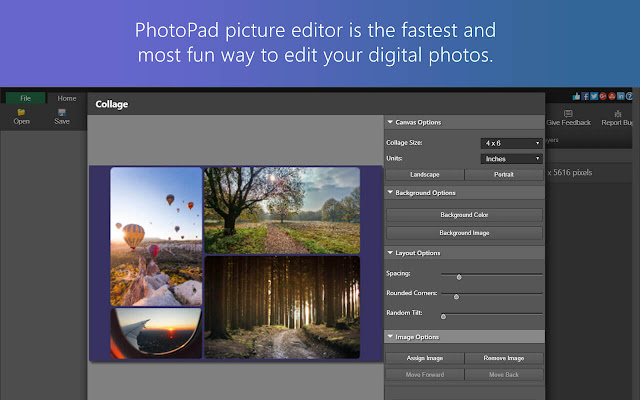Click the Spacing slider handle
The image size is (640, 400).
pos(459,276)
